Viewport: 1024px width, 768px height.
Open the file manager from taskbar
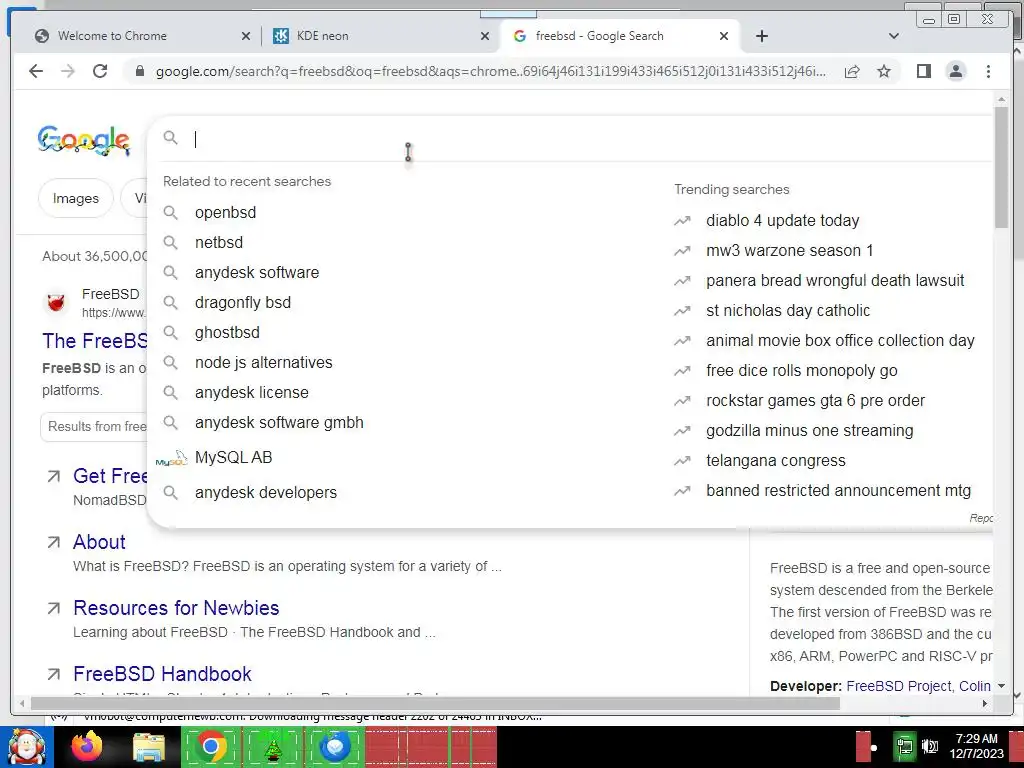[149, 747]
